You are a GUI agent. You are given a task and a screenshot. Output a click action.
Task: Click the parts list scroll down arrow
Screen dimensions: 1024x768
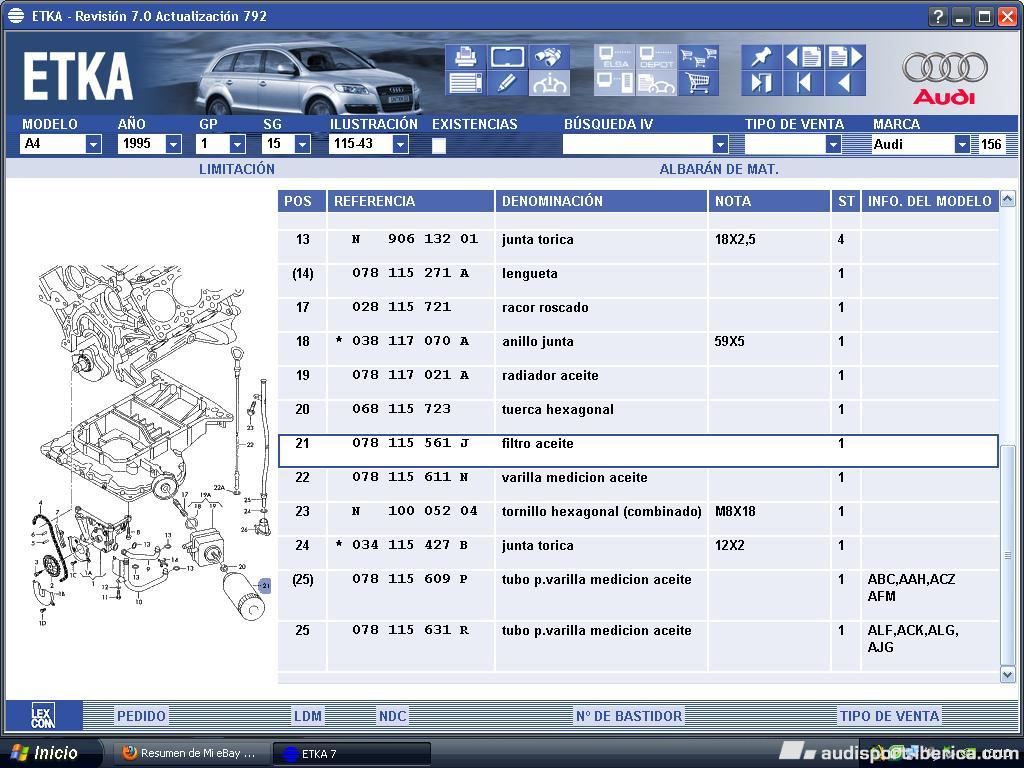click(x=1008, y=675)
